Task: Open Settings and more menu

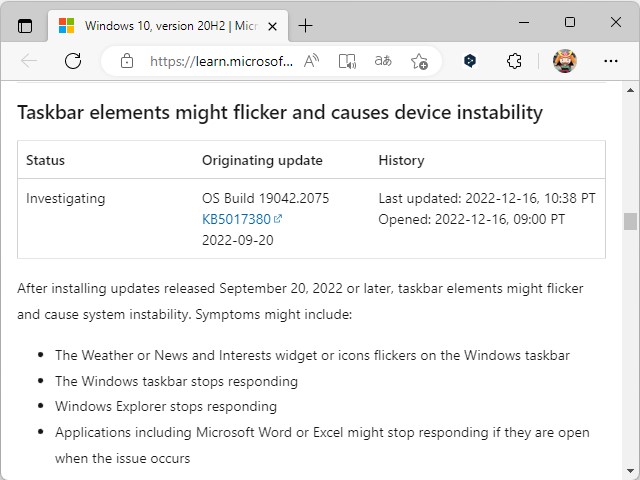Action: (611, 61)
